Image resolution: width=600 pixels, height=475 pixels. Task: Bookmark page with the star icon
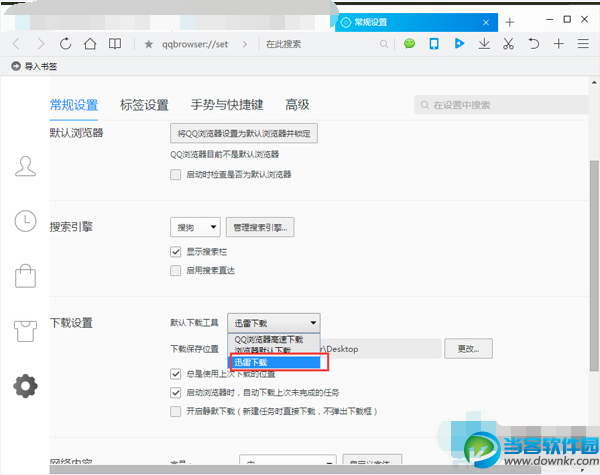(148, 44)
